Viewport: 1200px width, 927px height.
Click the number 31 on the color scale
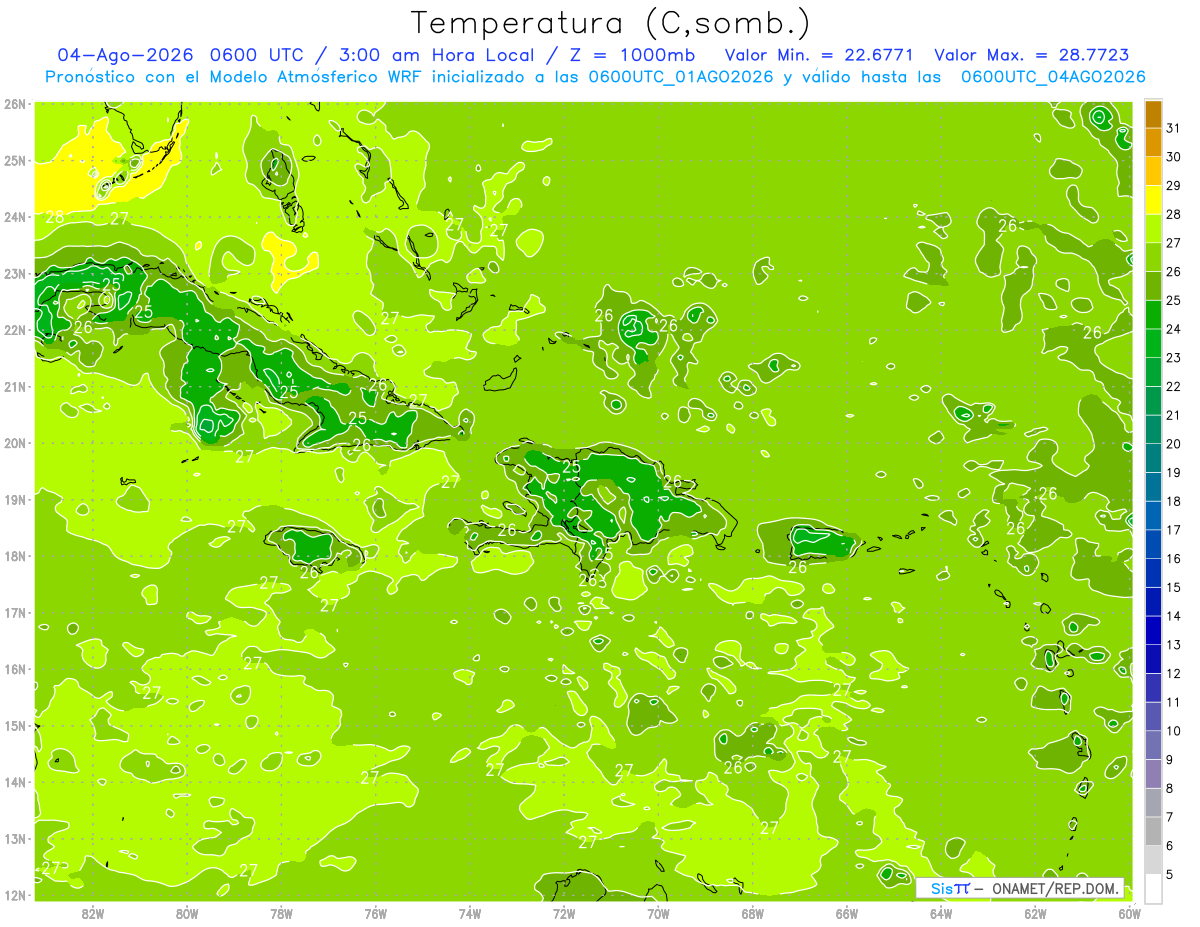click(1173, 128)
